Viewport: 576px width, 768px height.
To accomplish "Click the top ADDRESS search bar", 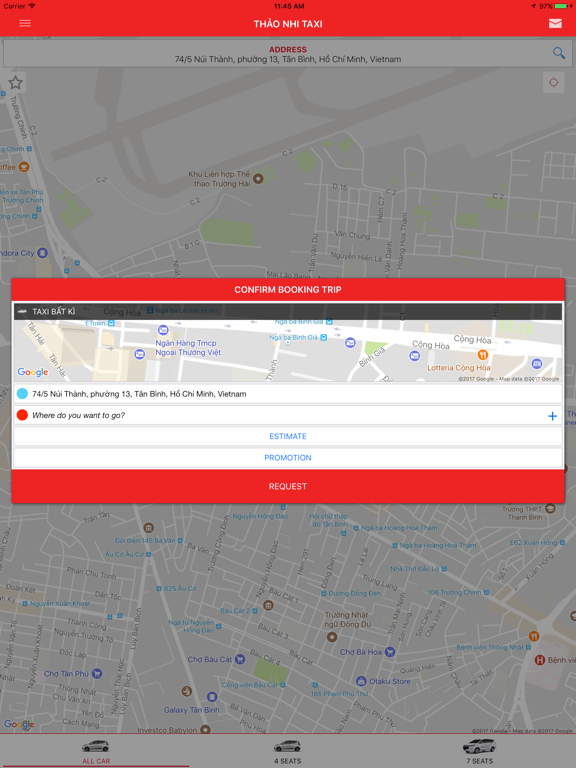I will click(x=288, y=54).
